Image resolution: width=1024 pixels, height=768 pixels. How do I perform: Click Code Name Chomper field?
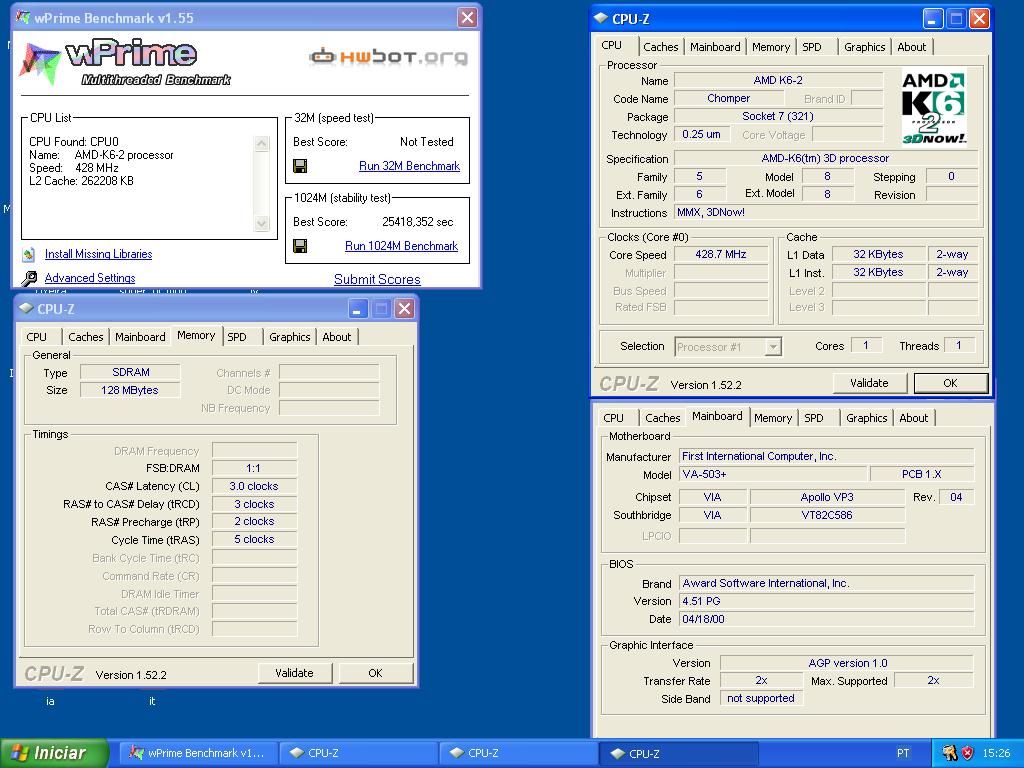tap(729, 99)
